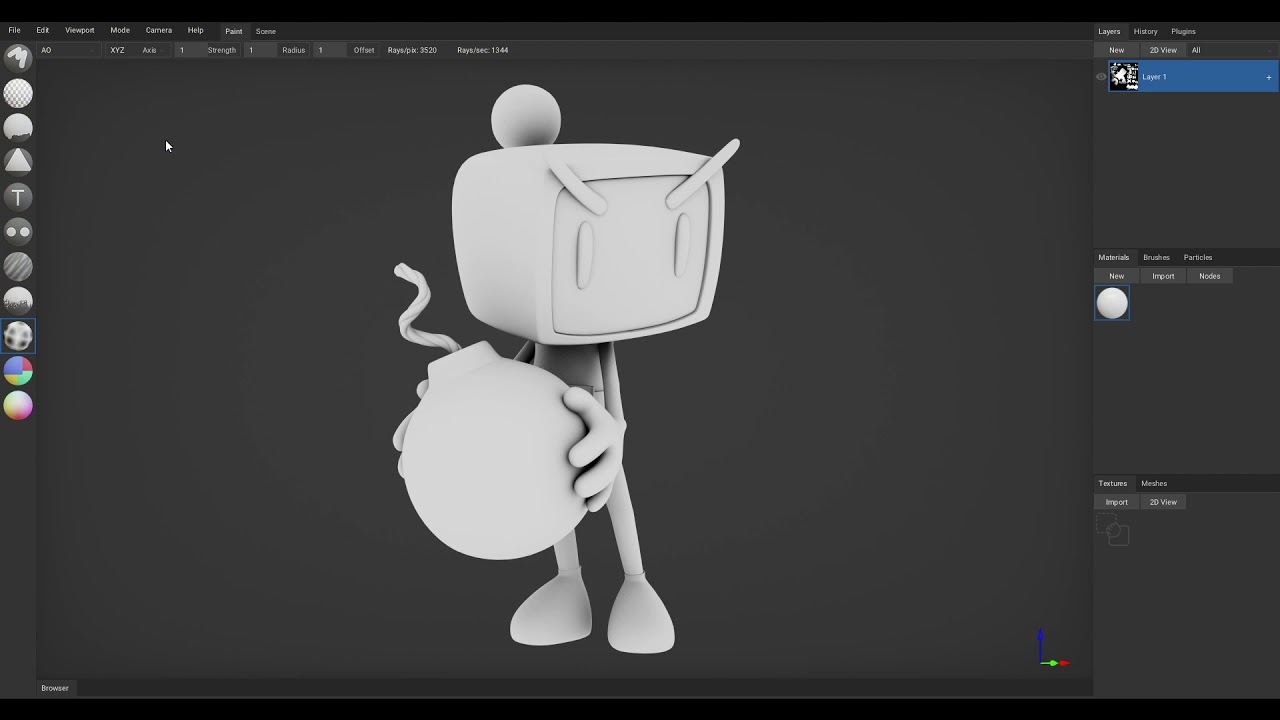Pick the Fill tool icon
This screenshot has width=1280, height=720.
point(18,127)
